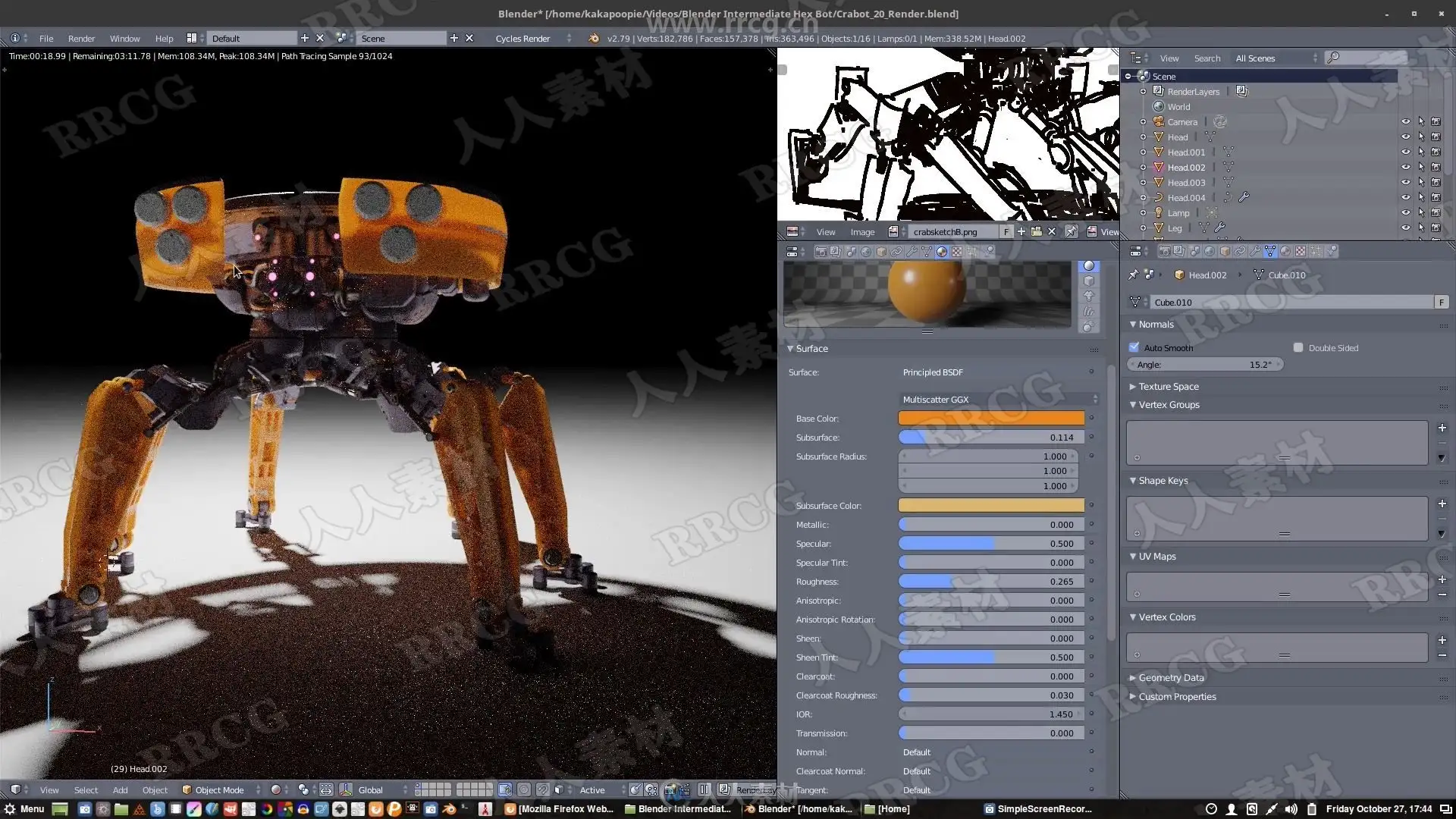Open the Texture tab in left properties panel
Screen dimensions: 1456x819
[x=957, y=252]
